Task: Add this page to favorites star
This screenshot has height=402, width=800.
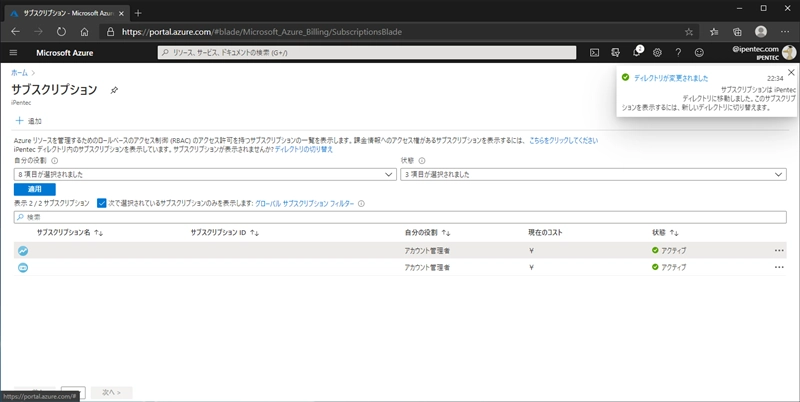Action: coord(689,32)
